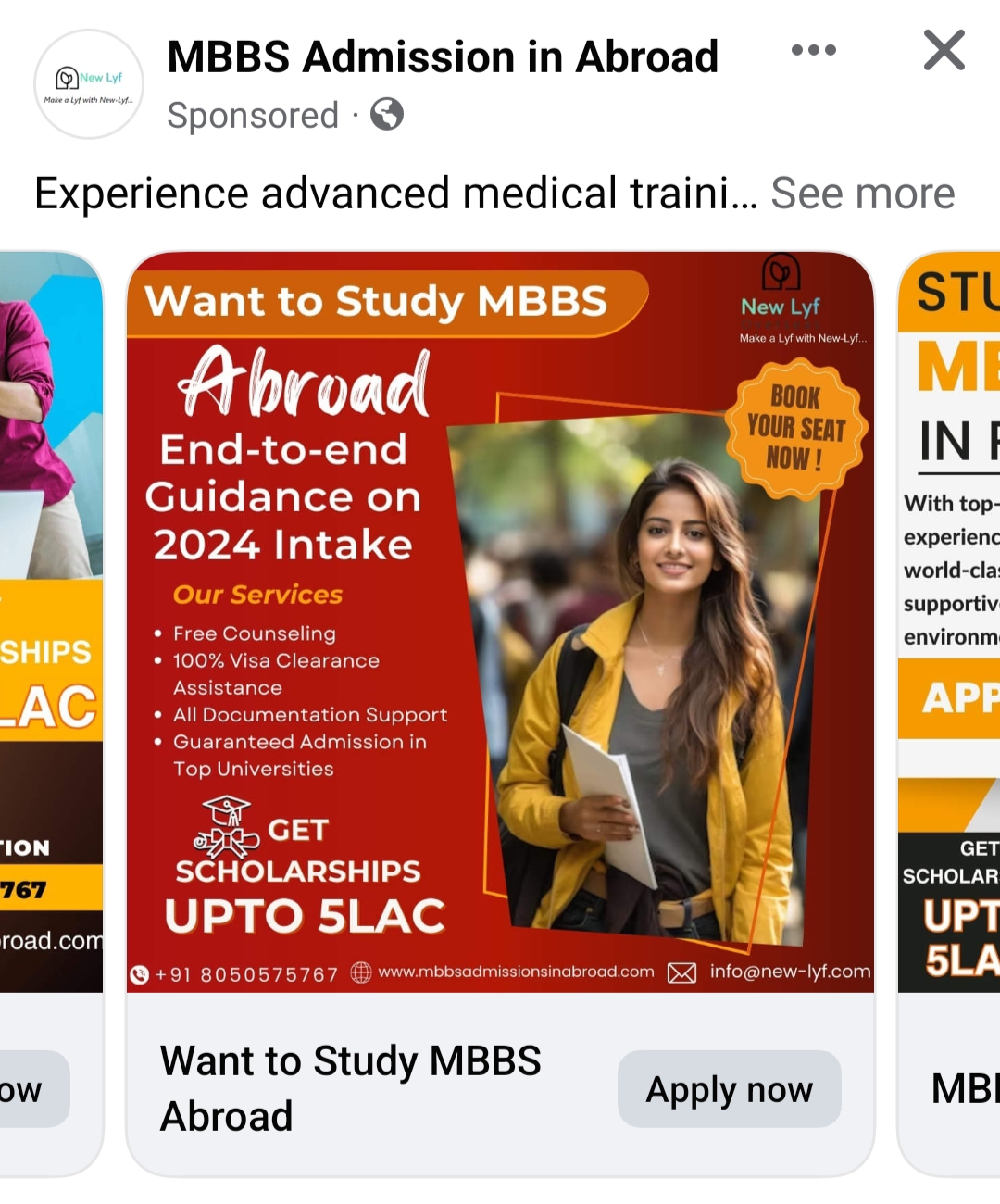Click the globe public audience icon
This screenshot has width=1000, height=1204.
[387, 114]
